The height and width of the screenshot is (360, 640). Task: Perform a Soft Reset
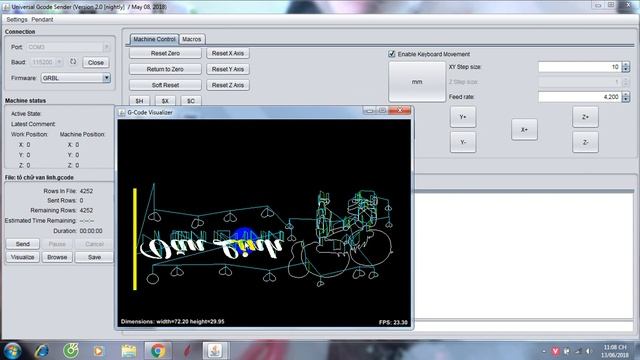tap(165, 85)
